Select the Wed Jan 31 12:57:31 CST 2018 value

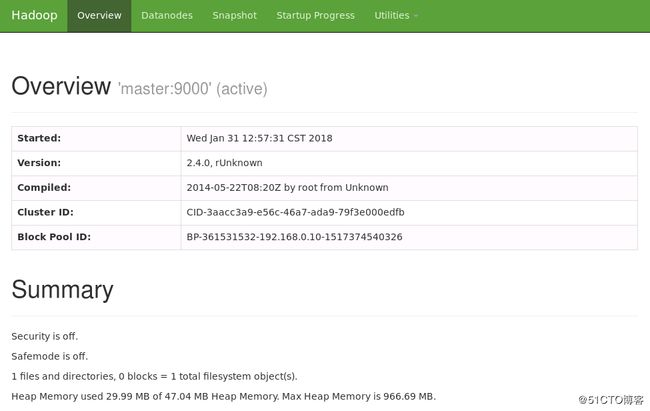point(260,138)
